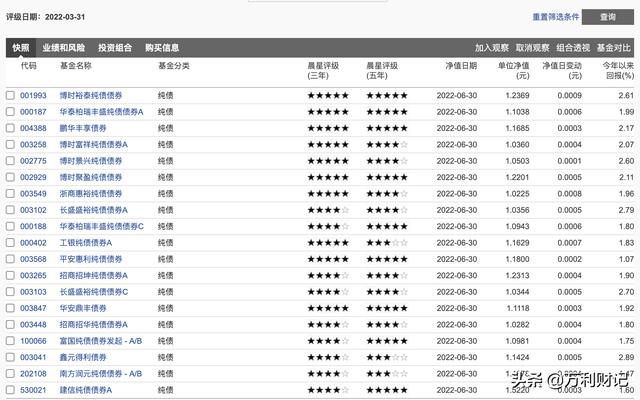Click the 净值日变动(元) column header
The image size is (640, 400).
(562, 71)
